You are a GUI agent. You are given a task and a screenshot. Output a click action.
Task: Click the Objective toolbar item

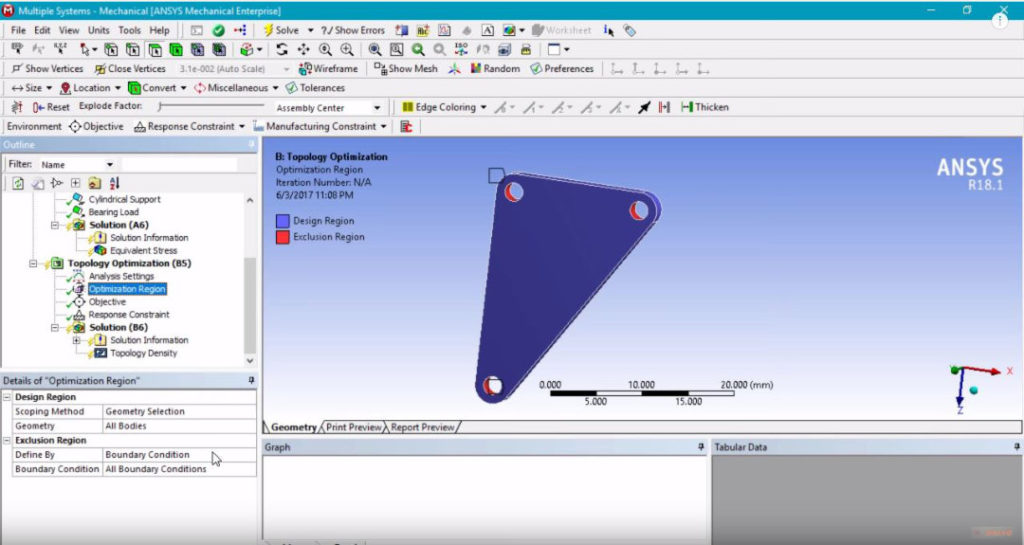[97, 127]
